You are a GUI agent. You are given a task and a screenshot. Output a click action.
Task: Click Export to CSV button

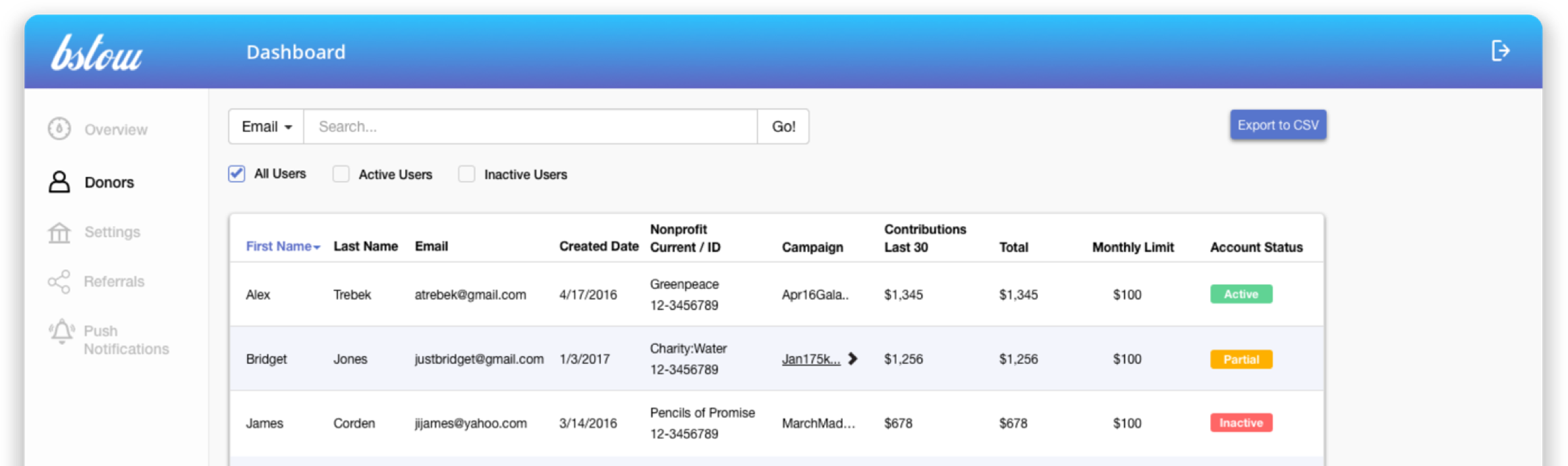1278,125
